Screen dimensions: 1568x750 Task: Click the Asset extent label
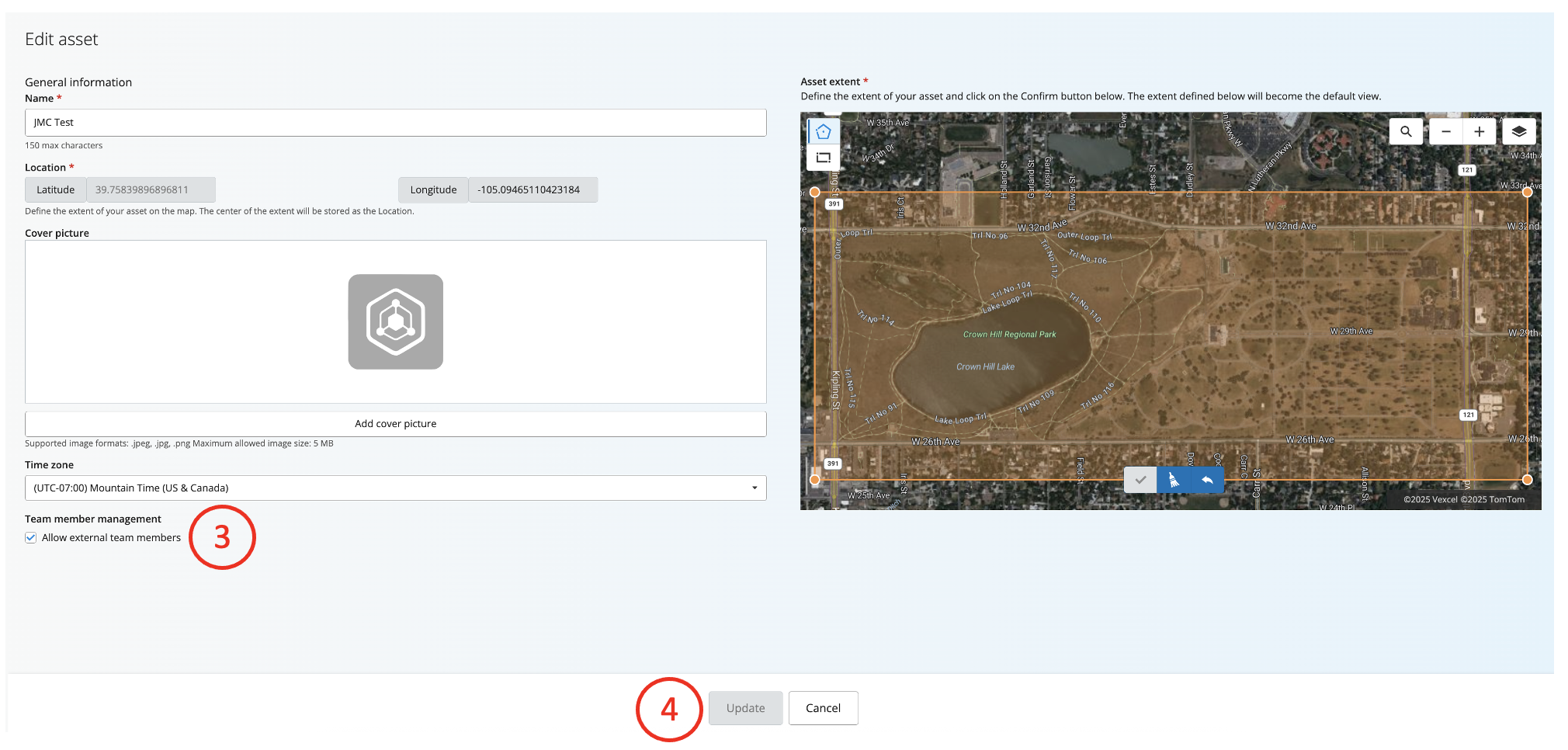[x=831, y=82]
